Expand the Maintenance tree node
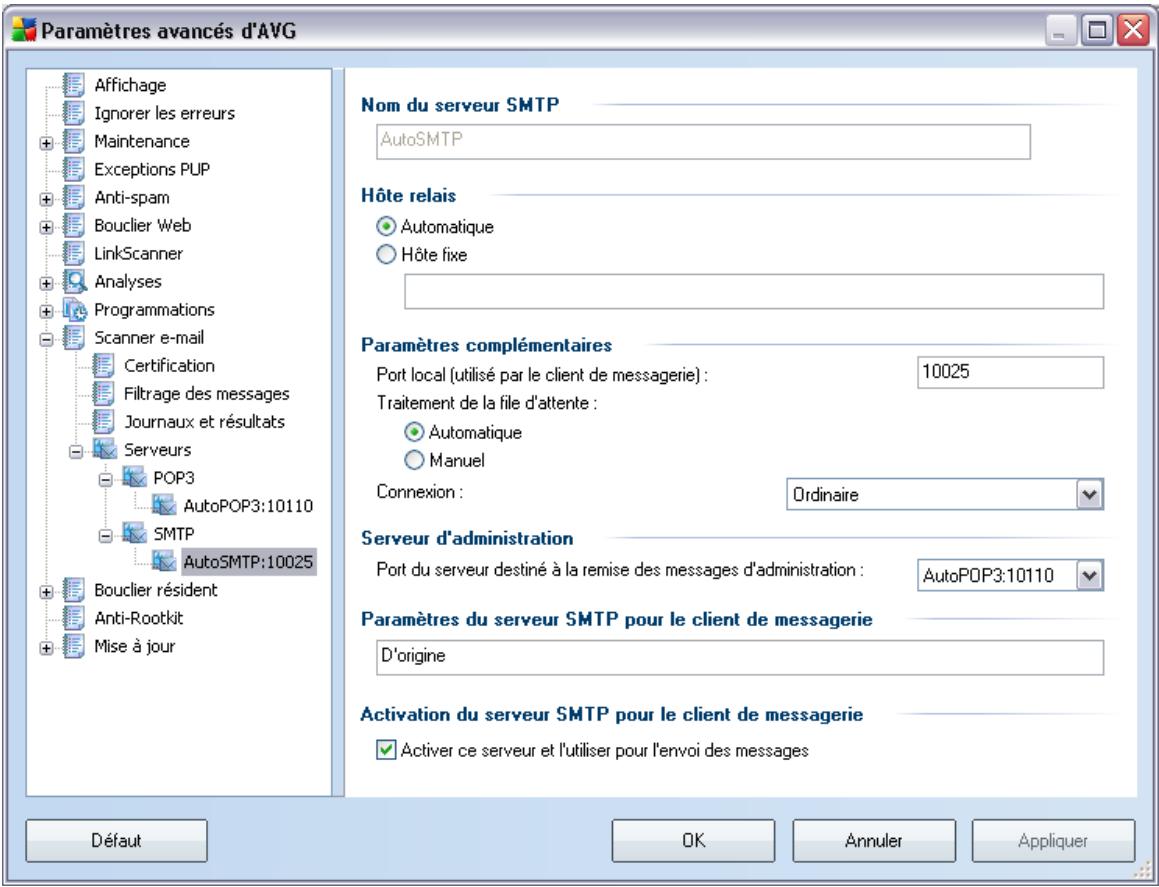 (47, 143)
